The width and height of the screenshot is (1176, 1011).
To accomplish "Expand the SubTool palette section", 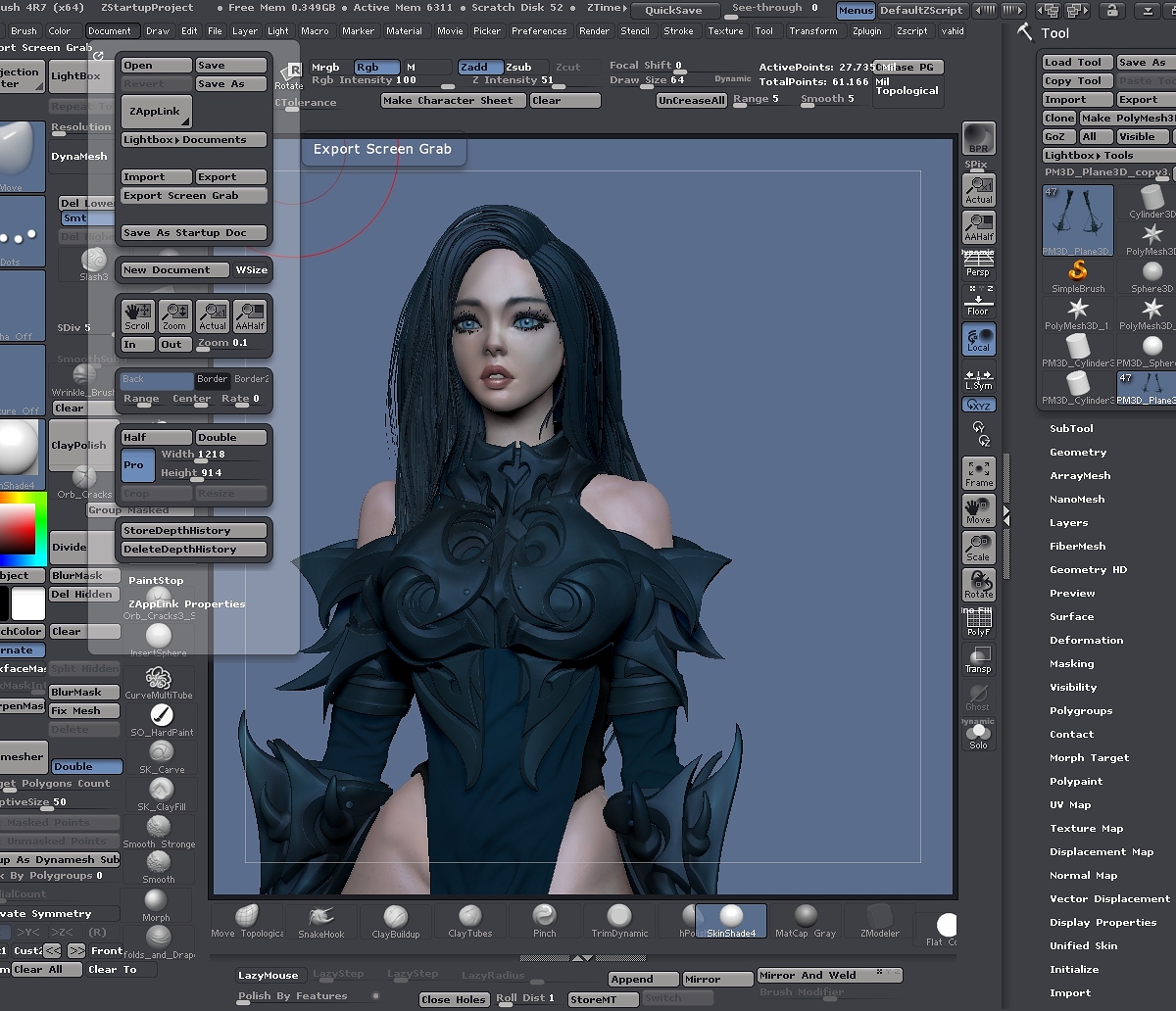I will [1071, 428].
